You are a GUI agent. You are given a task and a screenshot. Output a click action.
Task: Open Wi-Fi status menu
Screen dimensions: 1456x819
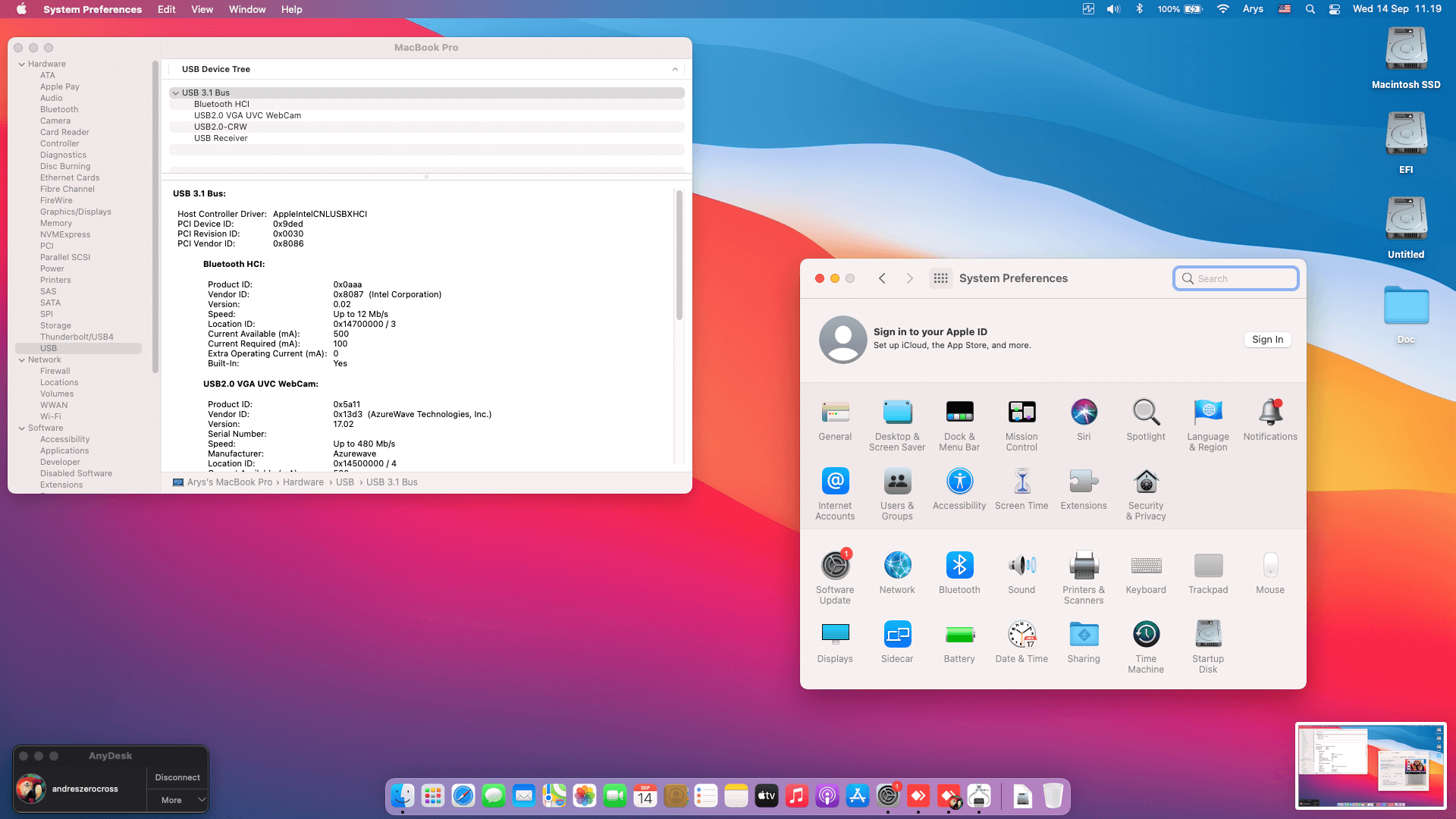click(1222, 9)
